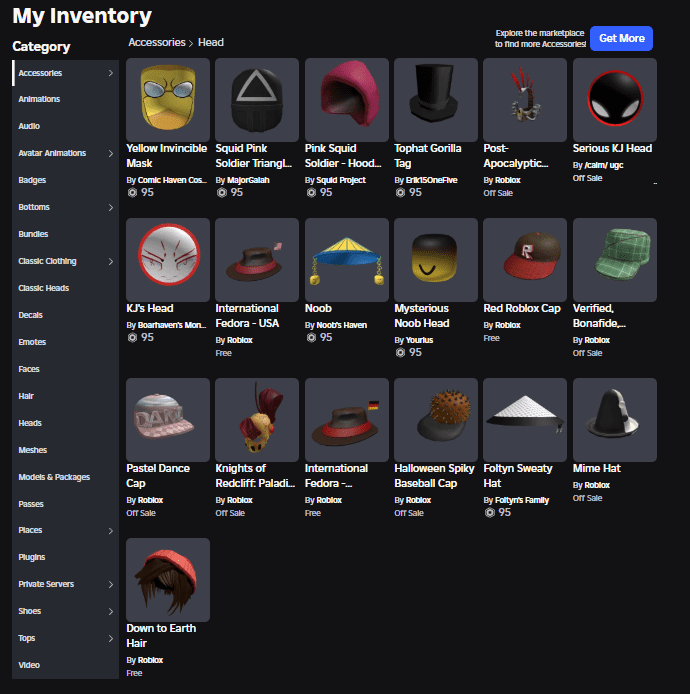Viewport: 690px width, 694px height.
Task: Select the International Fedora with German flag
Action: click(347, 420)
